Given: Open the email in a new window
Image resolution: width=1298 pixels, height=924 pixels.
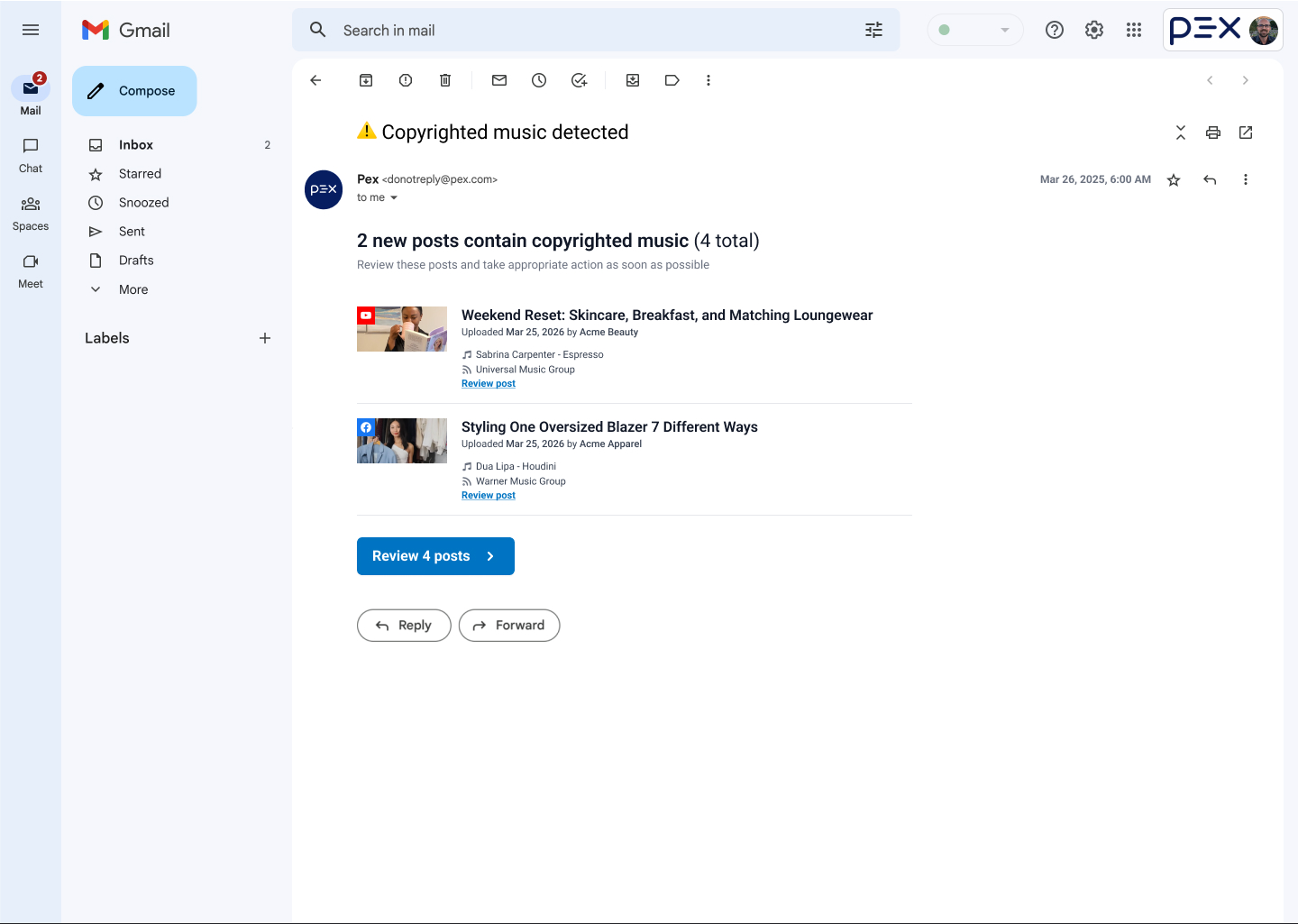Looking at the screenshot, I should coord(1246,133).
